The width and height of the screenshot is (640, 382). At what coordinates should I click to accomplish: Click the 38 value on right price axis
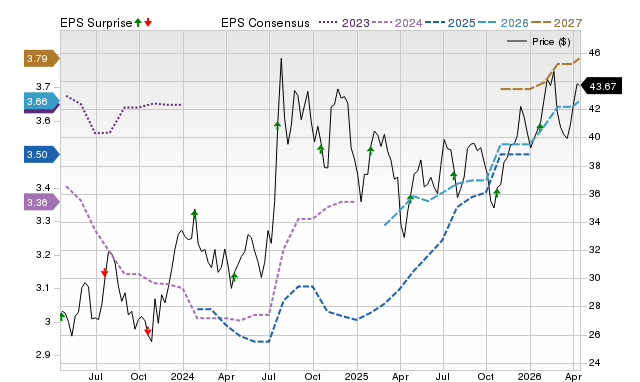595,166
